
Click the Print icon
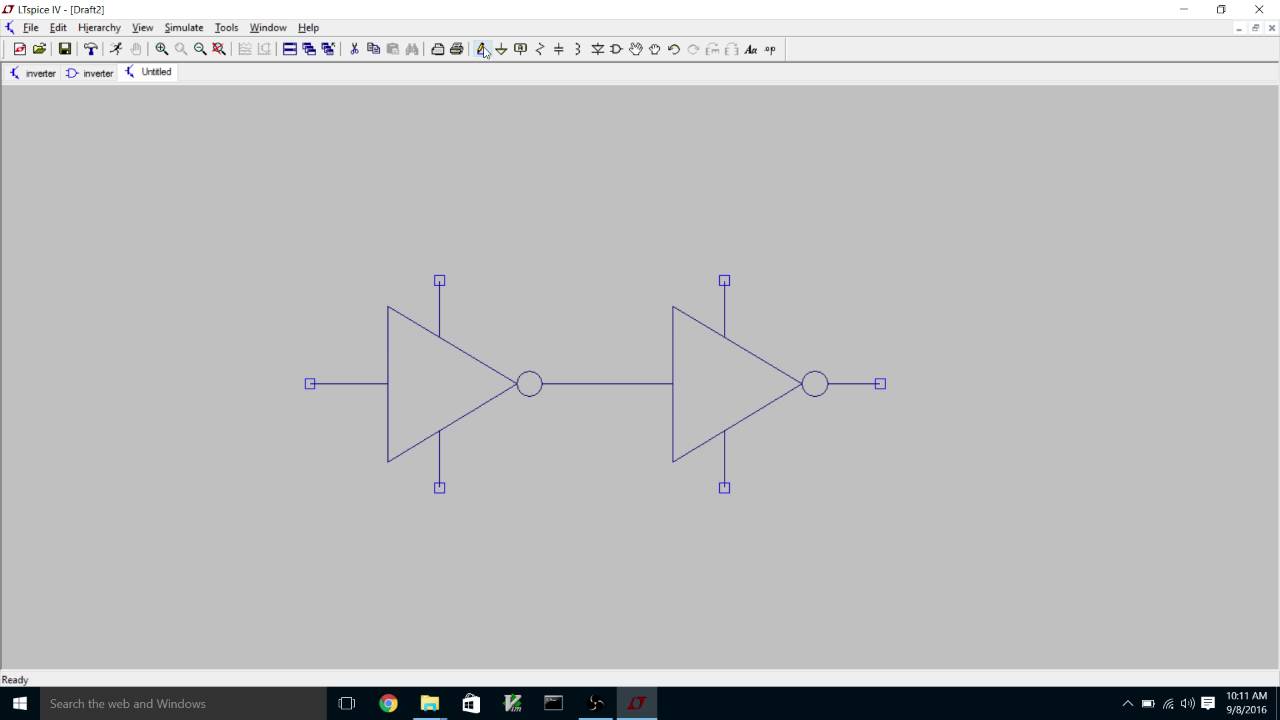(x=457, y=49)
